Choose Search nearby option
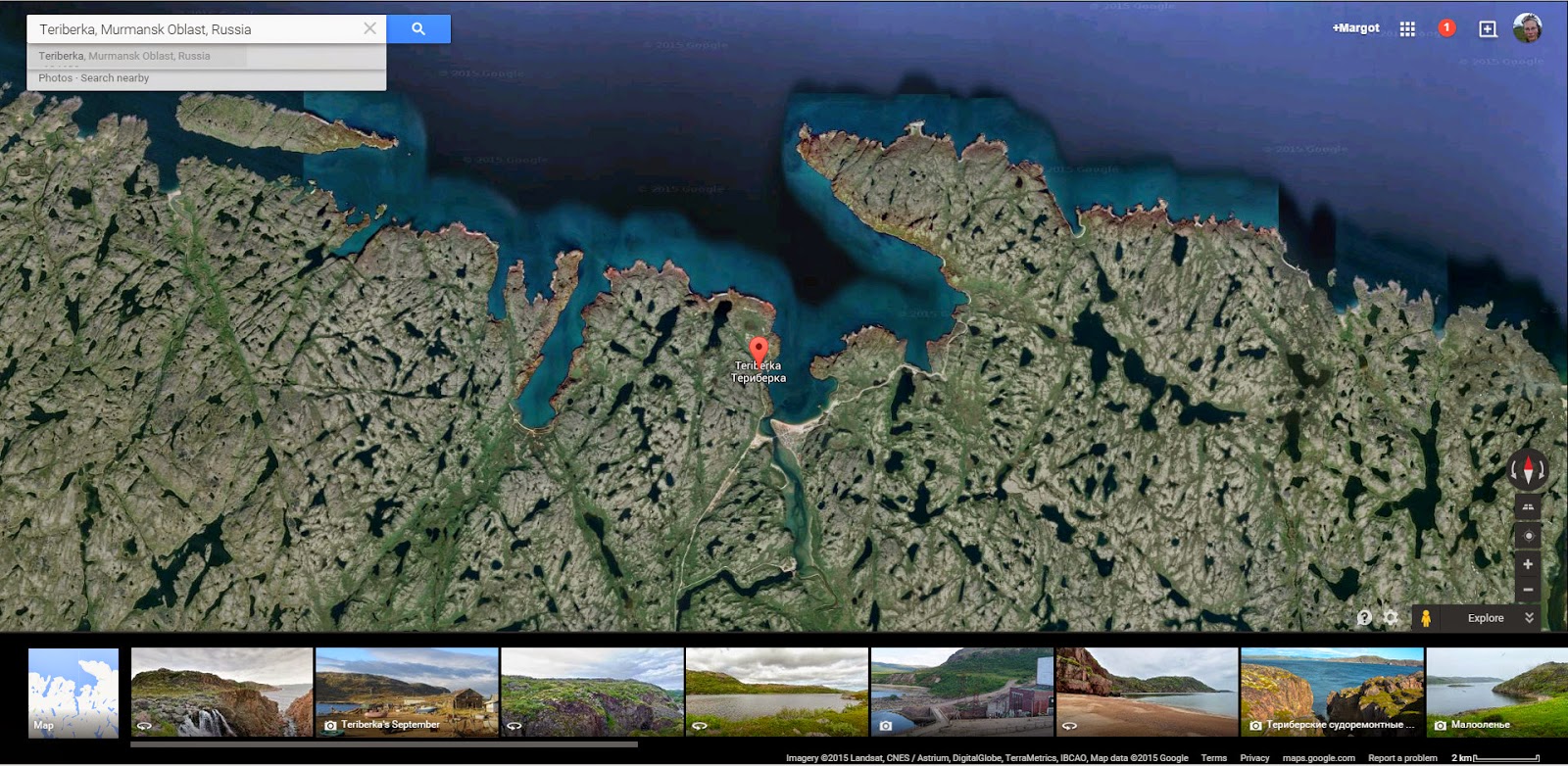 tap(115, 78)
